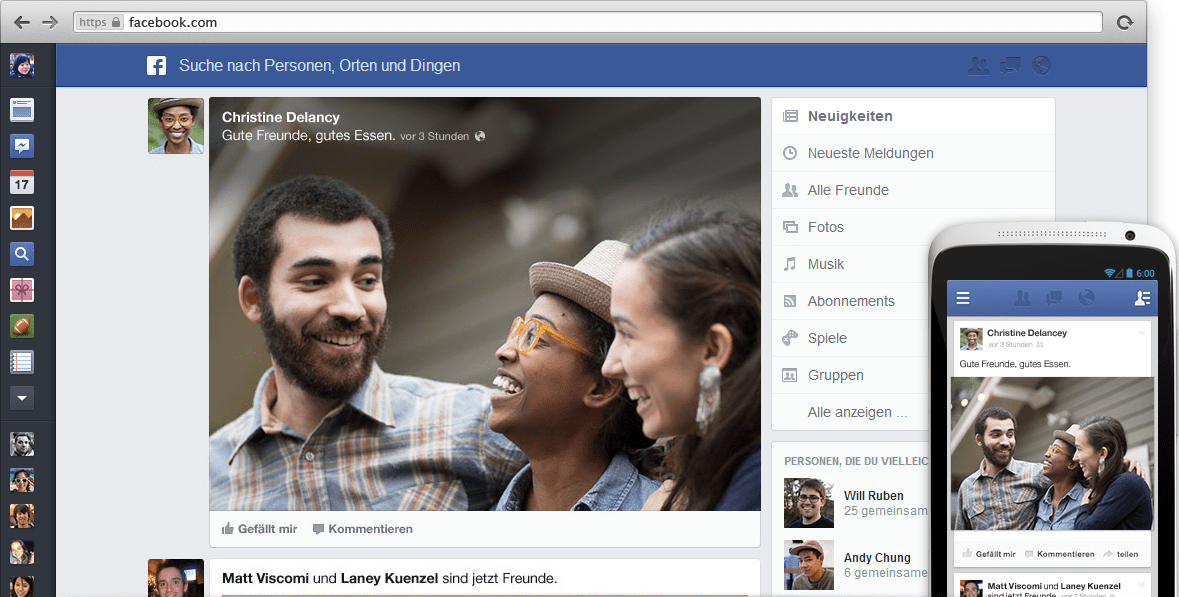Select Alle Freunde in the right menu
The image size is (1179, 597).
pyautogui.click(x=914, y=190)
